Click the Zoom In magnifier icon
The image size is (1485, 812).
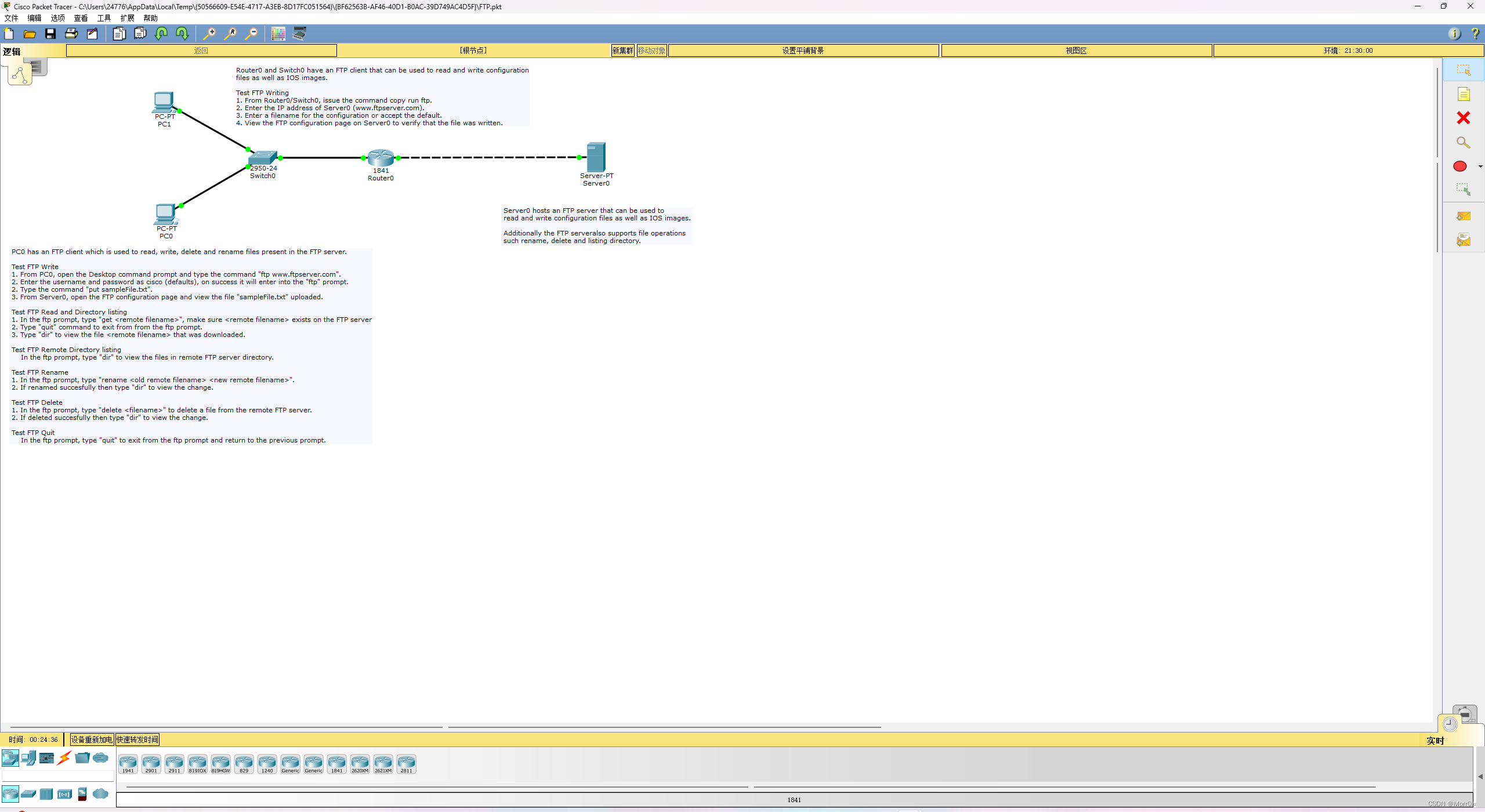pyautogui.click(x=209, y=34)
